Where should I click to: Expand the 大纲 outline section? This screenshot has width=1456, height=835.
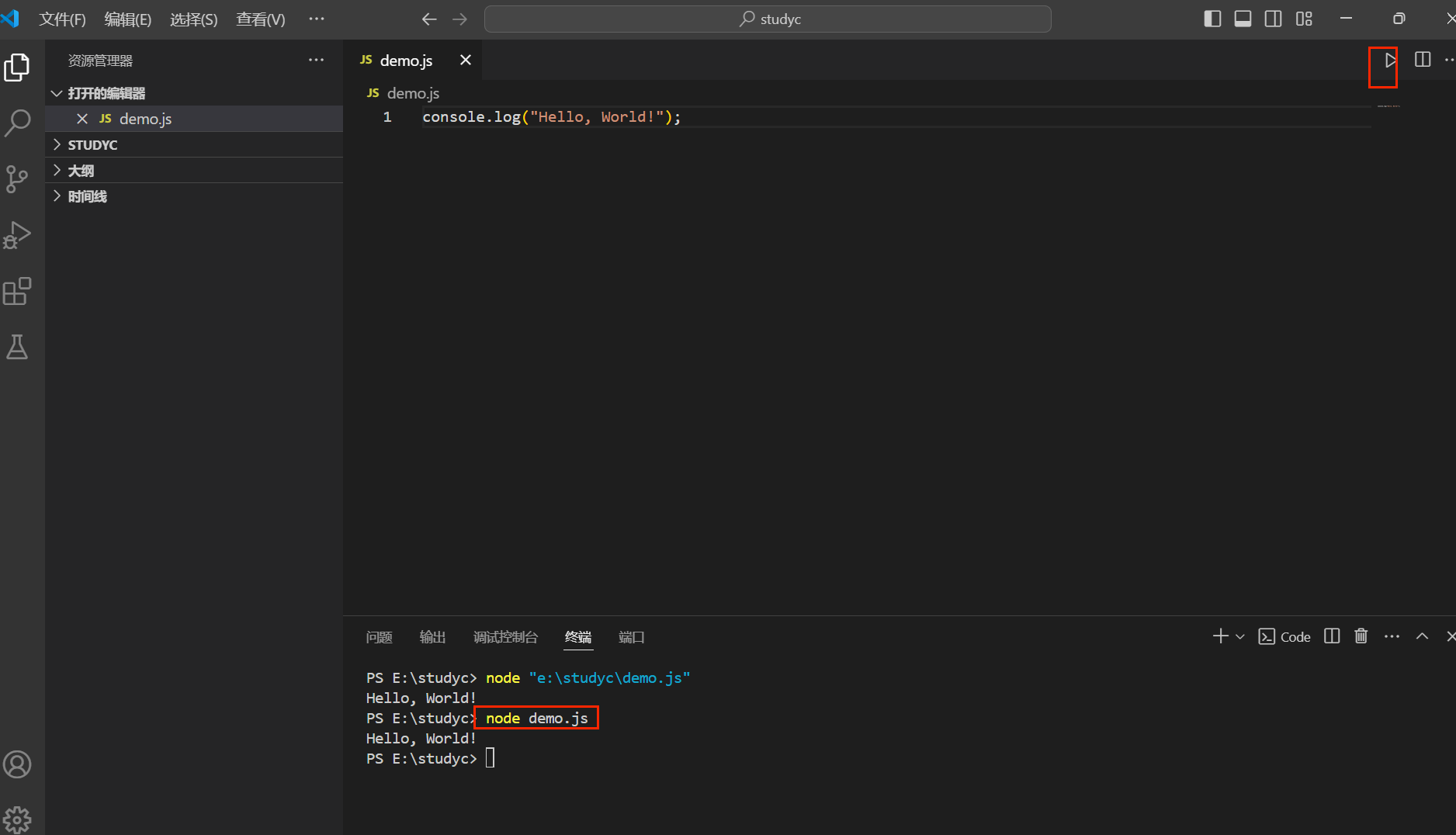pos(81,171)
